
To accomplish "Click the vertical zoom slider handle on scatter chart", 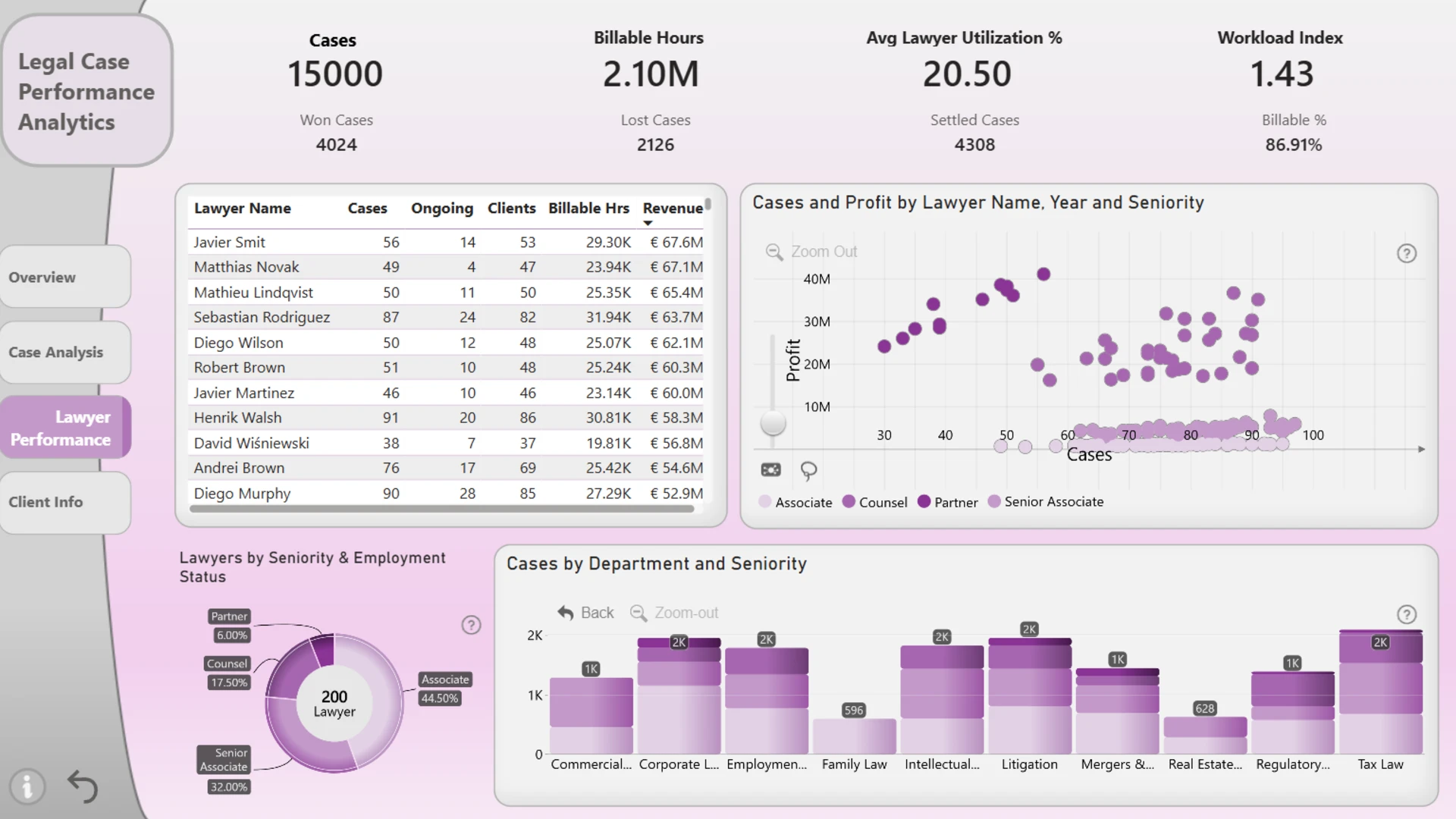I will 773,422.
